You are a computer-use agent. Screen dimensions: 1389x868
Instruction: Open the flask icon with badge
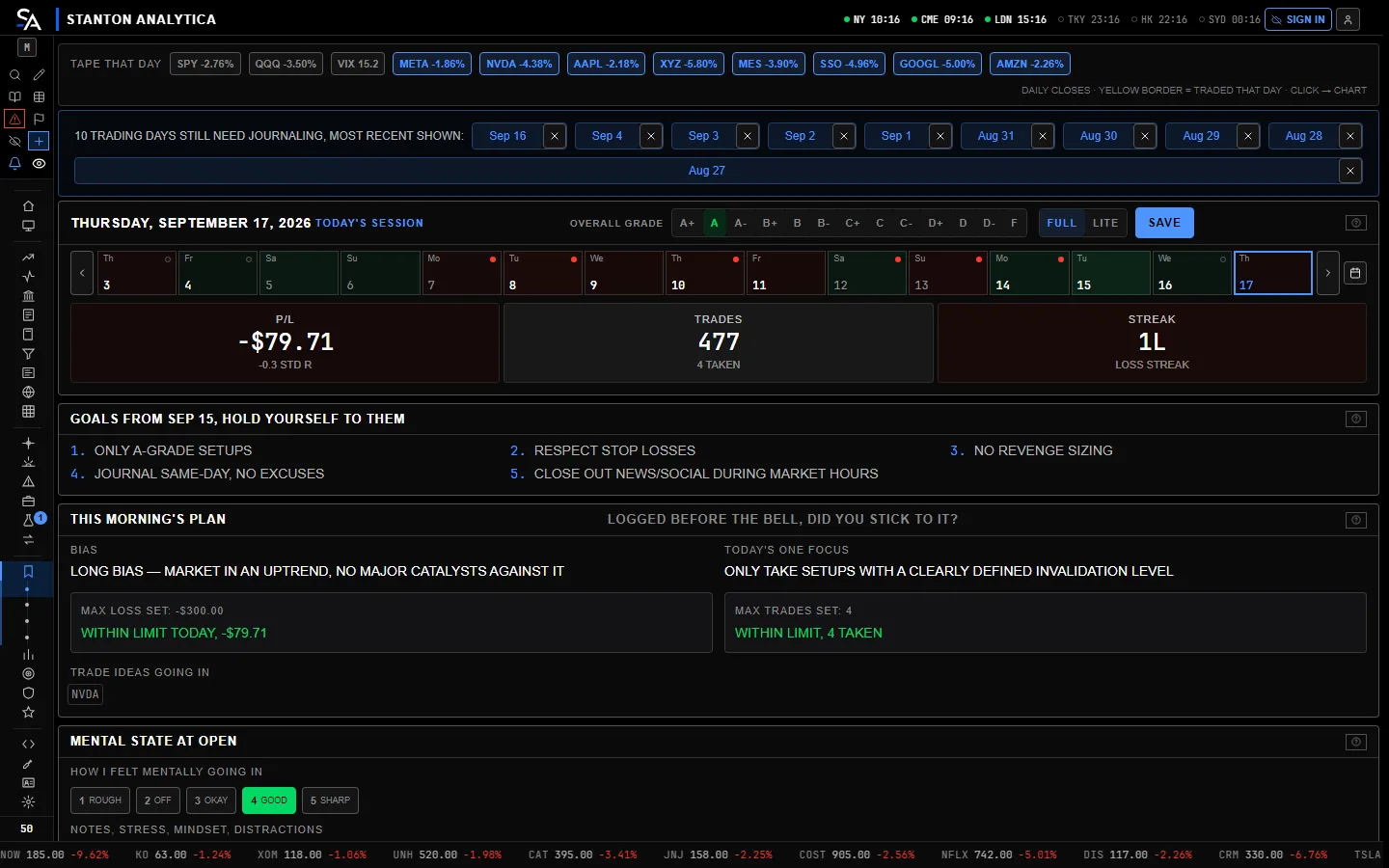(x=30, y=520)
